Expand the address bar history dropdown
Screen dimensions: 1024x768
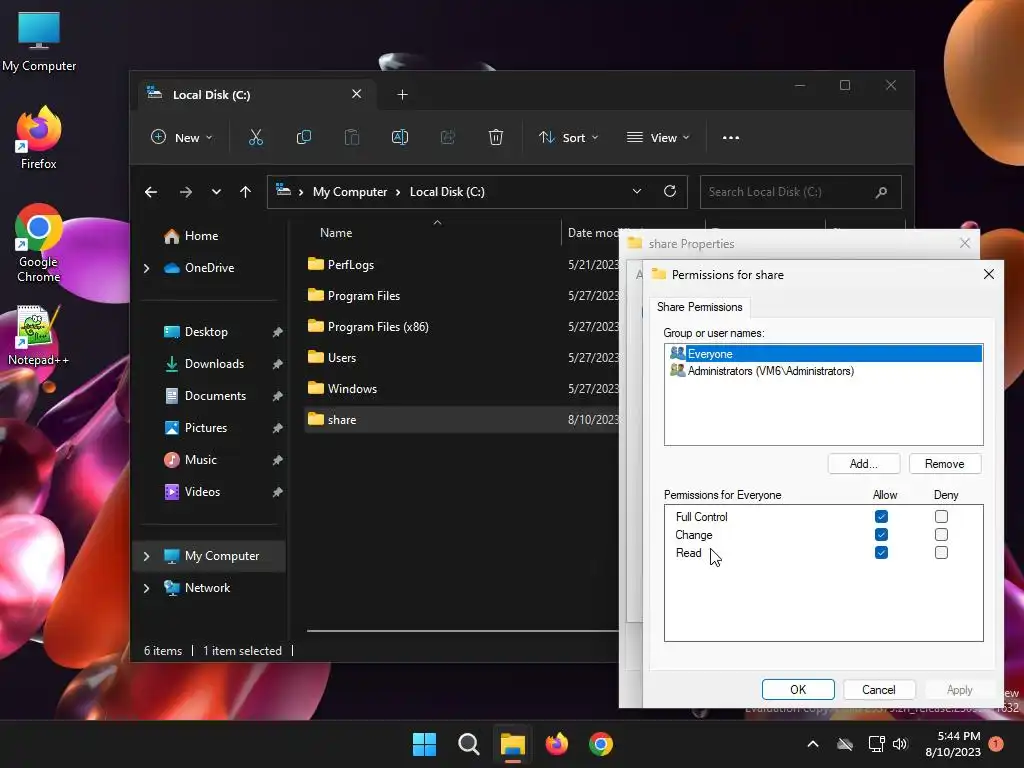click(x=637, y=191)
